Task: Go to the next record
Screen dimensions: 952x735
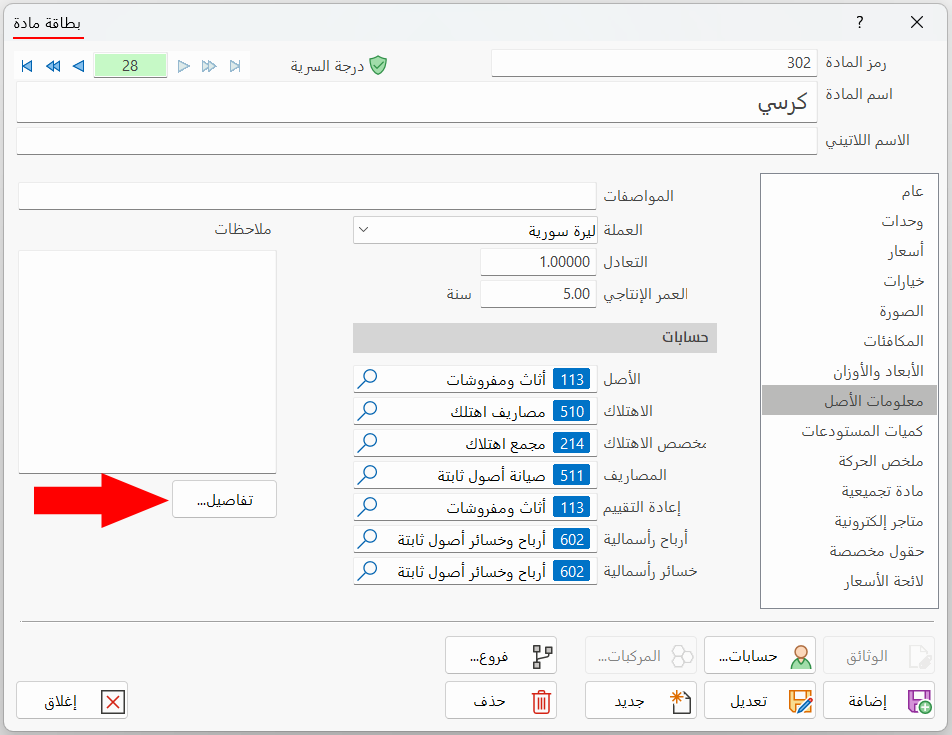Action: click(x=184, y=66)
